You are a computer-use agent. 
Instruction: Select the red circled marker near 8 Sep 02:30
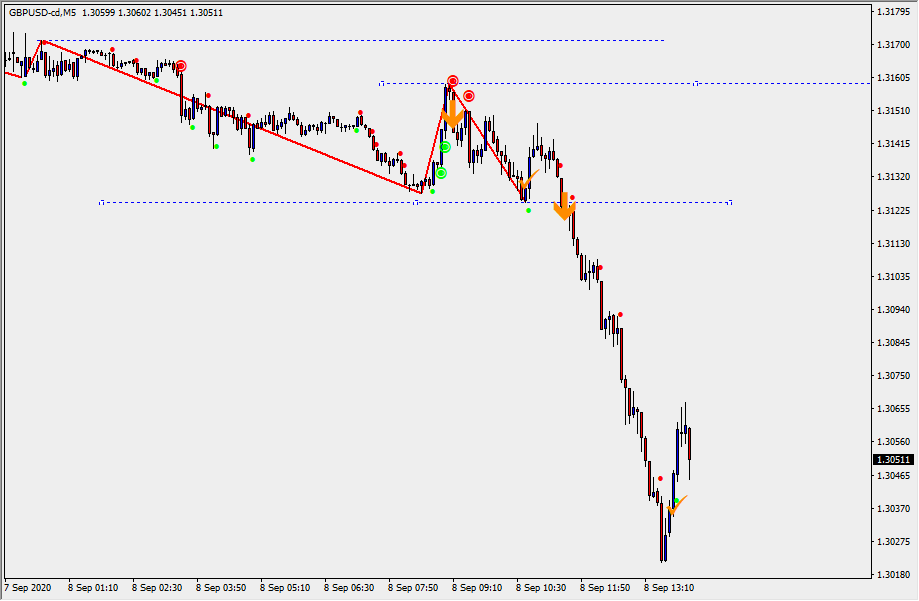pos(181,66)
